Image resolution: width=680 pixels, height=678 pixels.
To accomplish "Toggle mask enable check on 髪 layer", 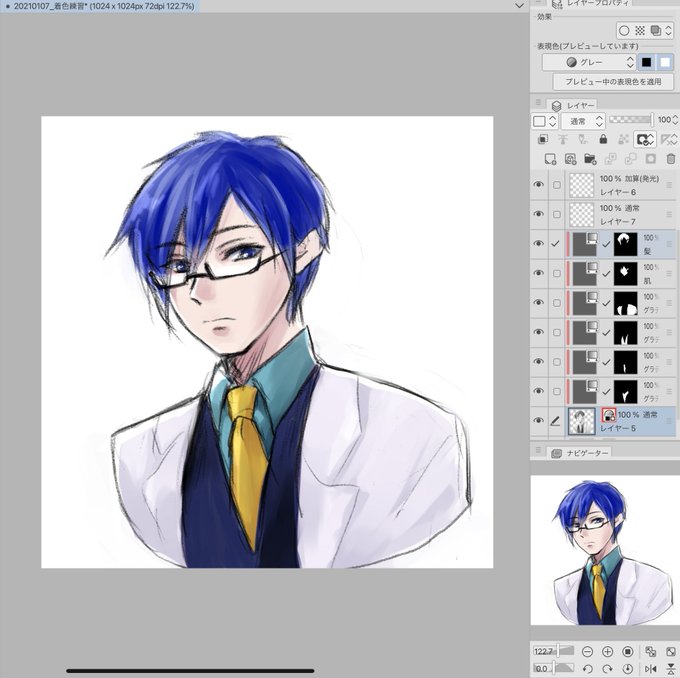I will (606, 245).
